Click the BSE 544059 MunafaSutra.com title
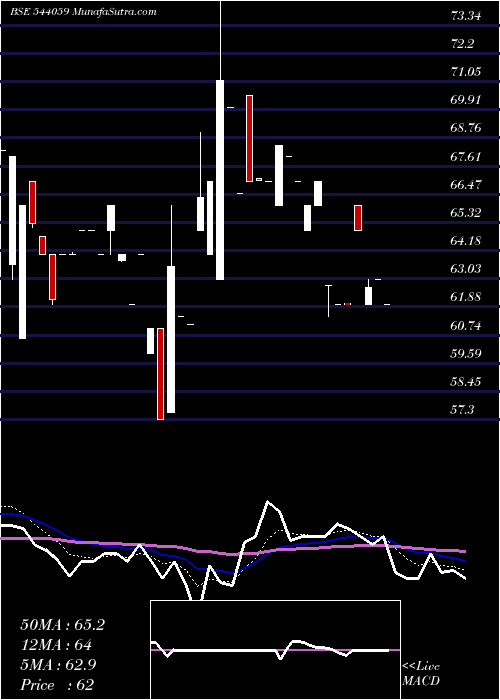The width and height of the screenshot is (500, 700). coord(83,12)
